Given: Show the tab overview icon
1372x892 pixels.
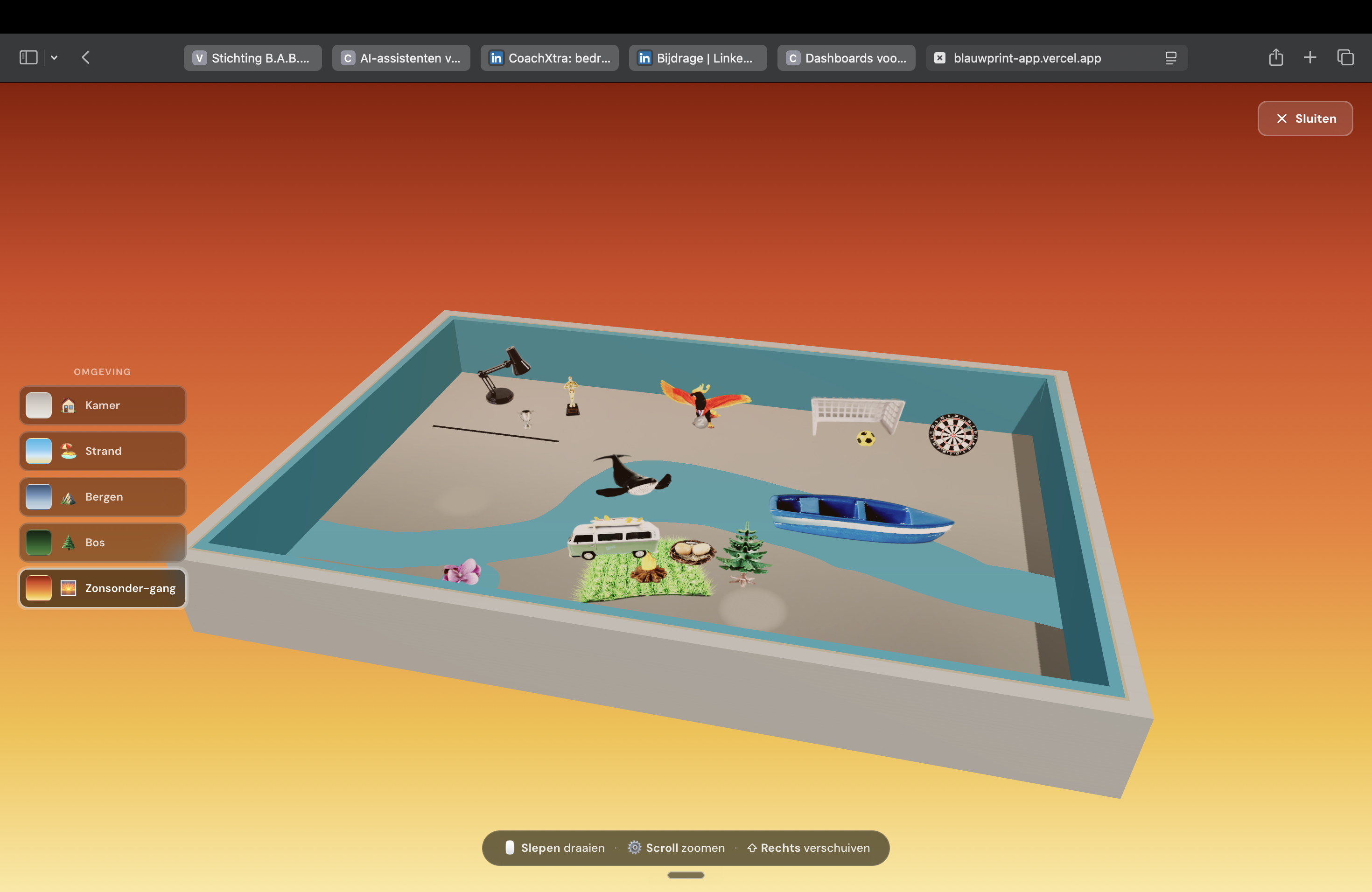Looking at the screenshot, I should click(x=1345, y=57).
